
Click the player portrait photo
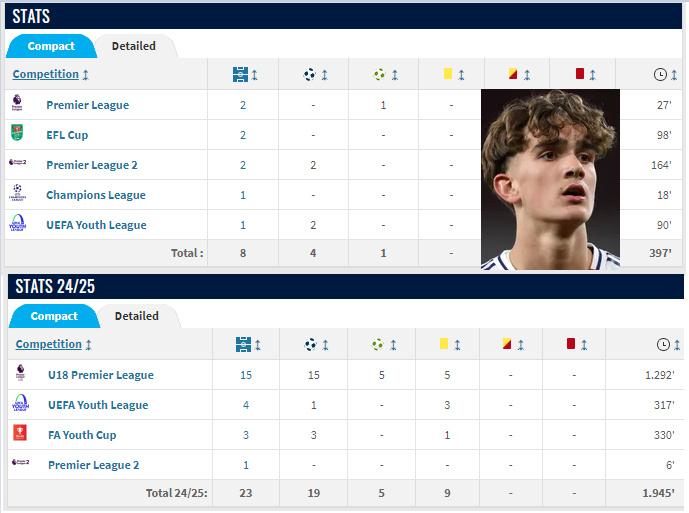(549, 179)
